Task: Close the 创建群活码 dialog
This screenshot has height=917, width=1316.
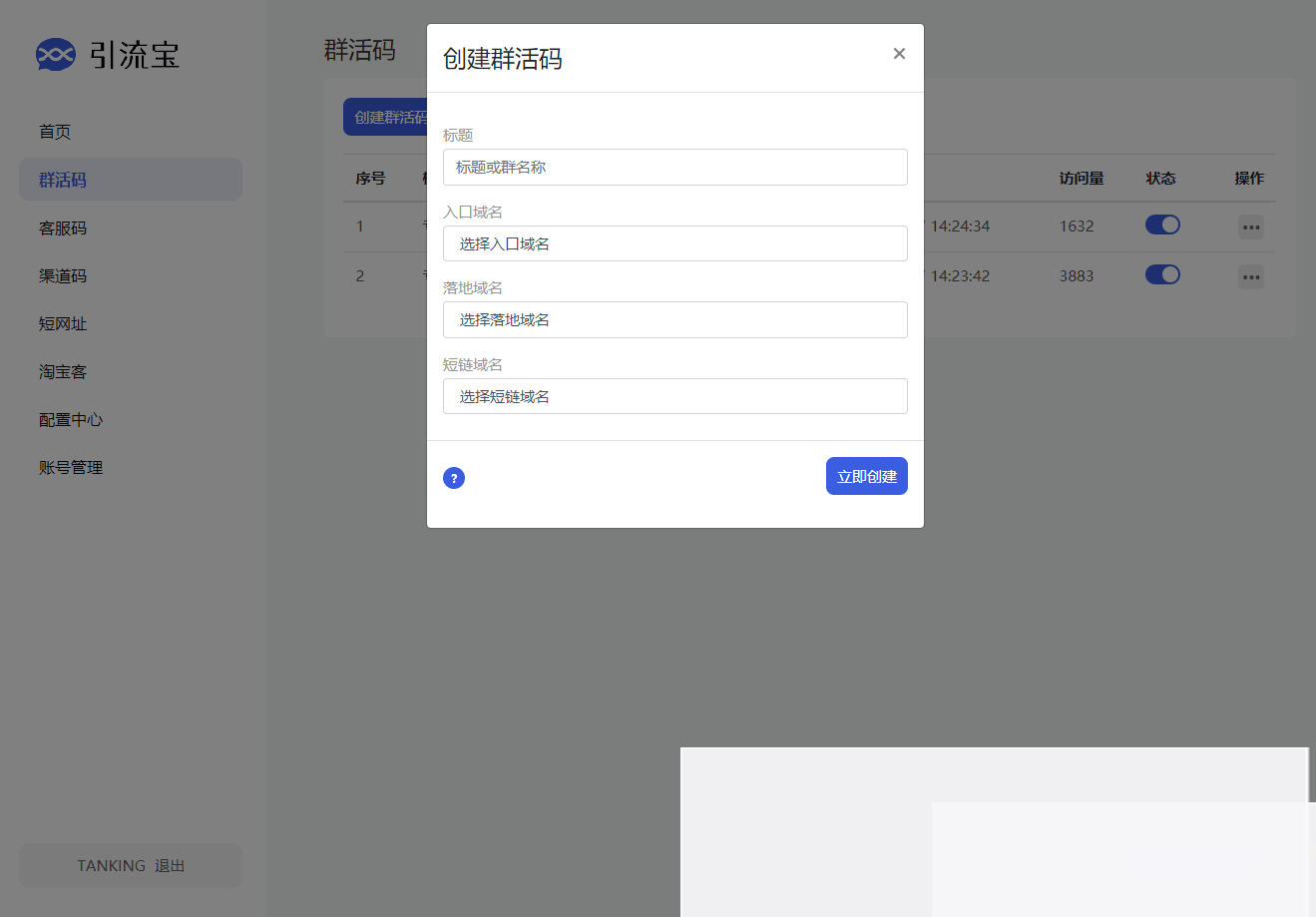Action: pos(899,54)
